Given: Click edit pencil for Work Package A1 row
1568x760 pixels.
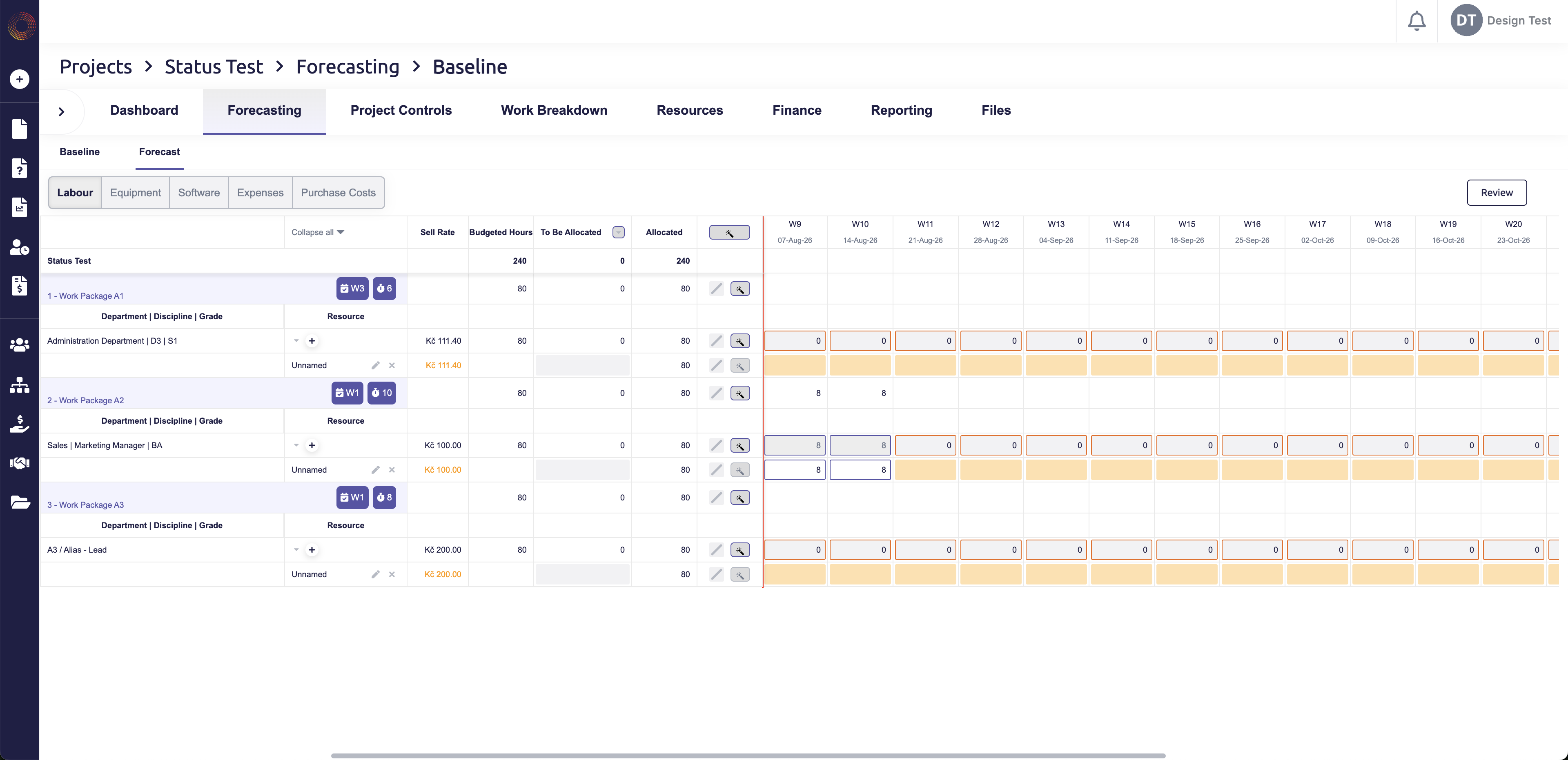Looking at the screenshot, I should [717, 289].
